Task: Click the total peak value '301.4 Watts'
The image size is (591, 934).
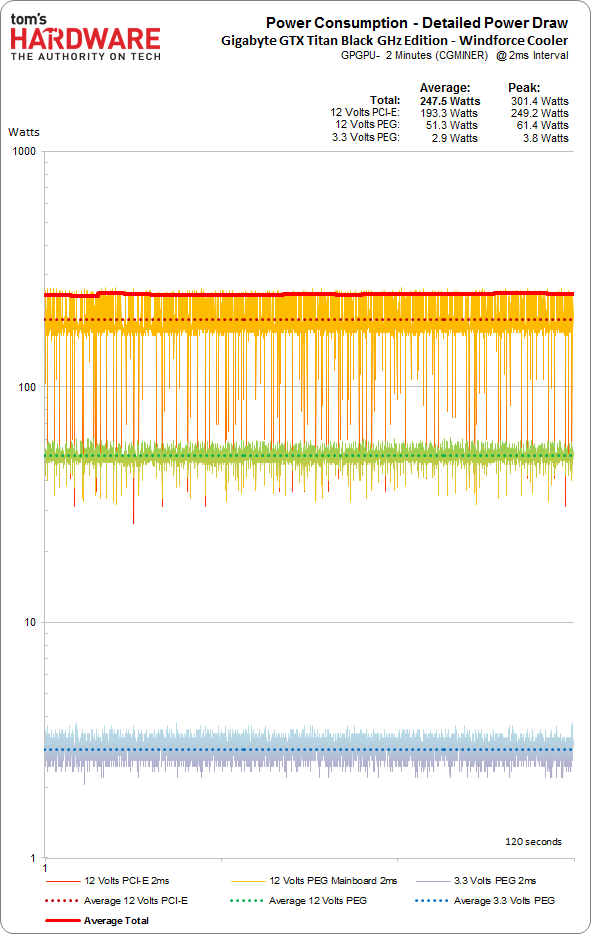Action: tap(539, 101)
